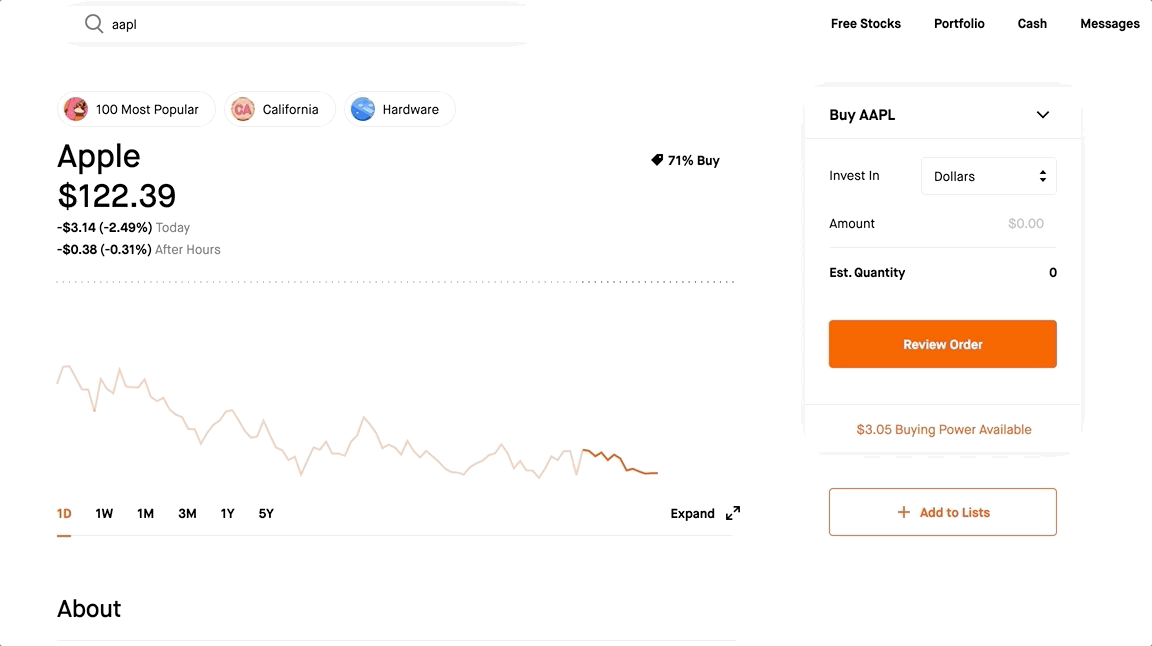Screen dimensions: 1152x646
Task: Open the Invest In Dollars dropdown
Action: click(x=988, y=176)
